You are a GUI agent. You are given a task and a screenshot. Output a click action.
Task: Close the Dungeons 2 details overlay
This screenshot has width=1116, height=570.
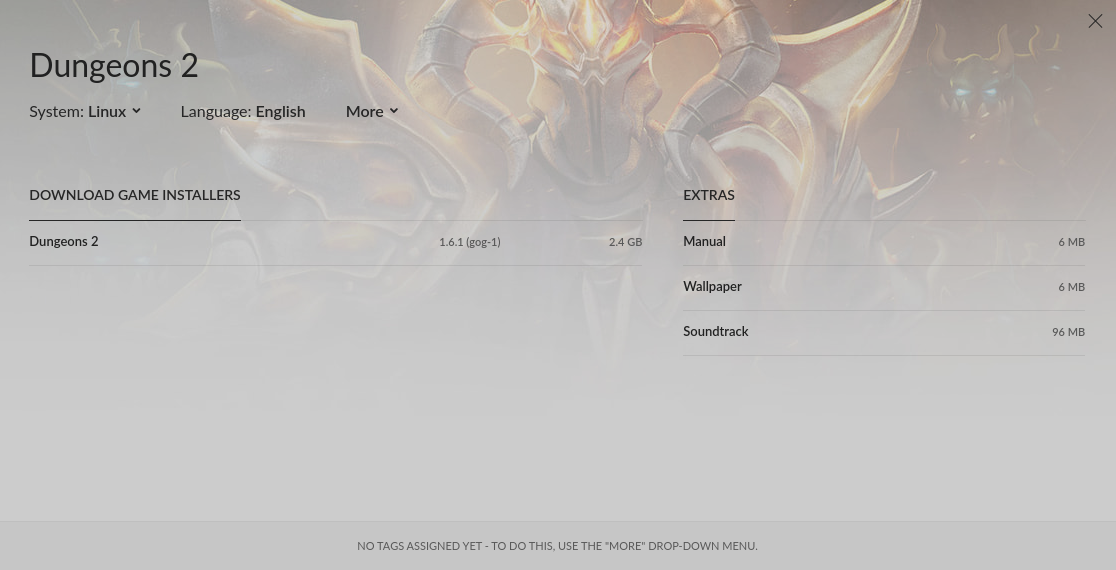coord(1095,21)
